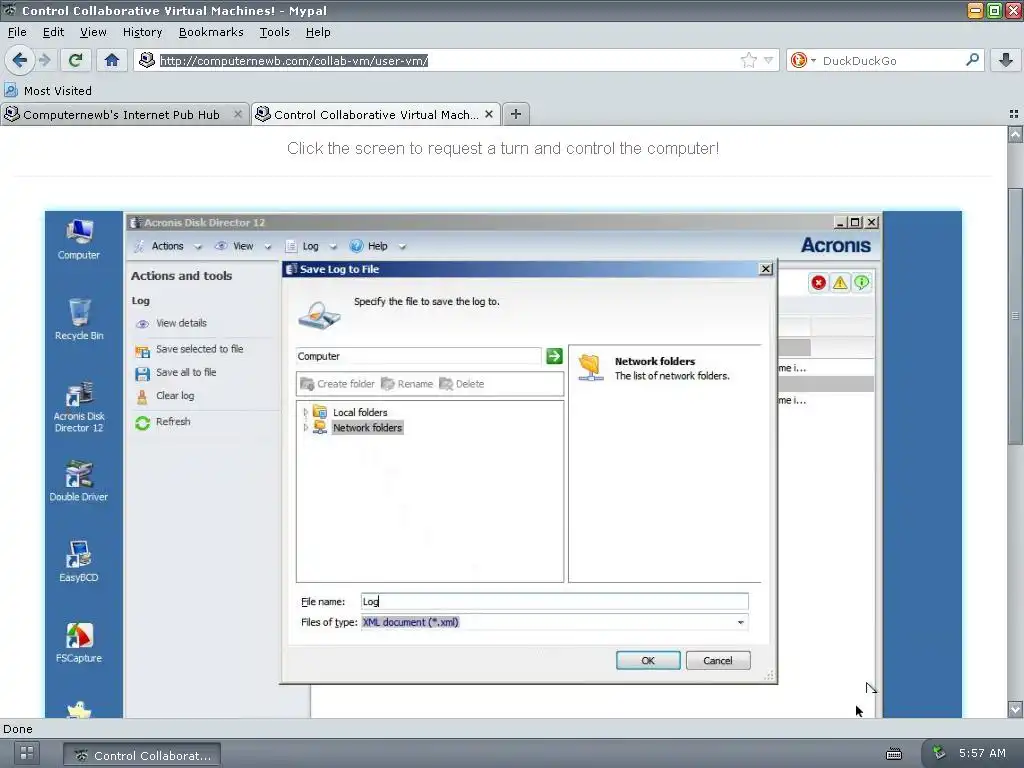Viewport: 1024px width, 768px height.
Task: Open the browser Bookmarks menu
Action: (x=211, y=32)
